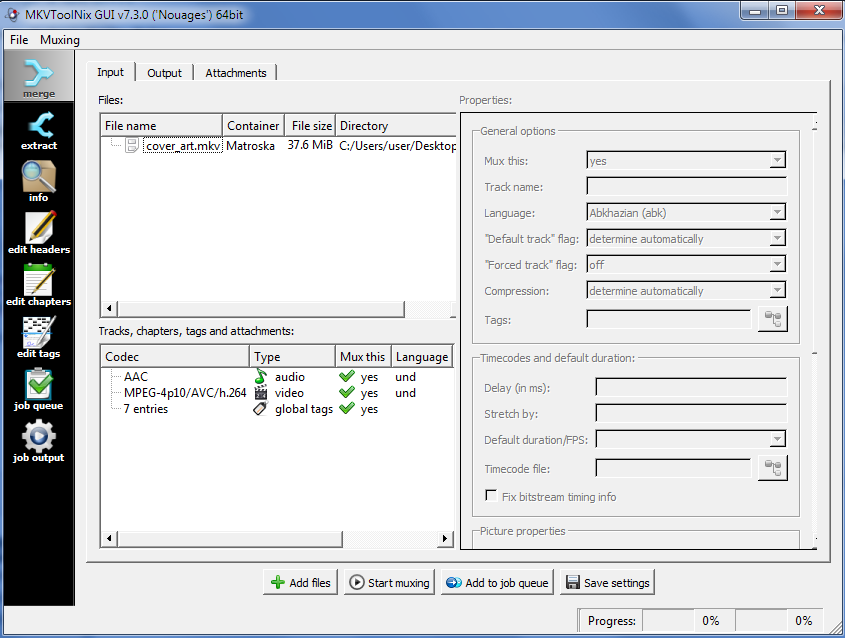Open the job output view
845x638 pixels.
[39, 442]
